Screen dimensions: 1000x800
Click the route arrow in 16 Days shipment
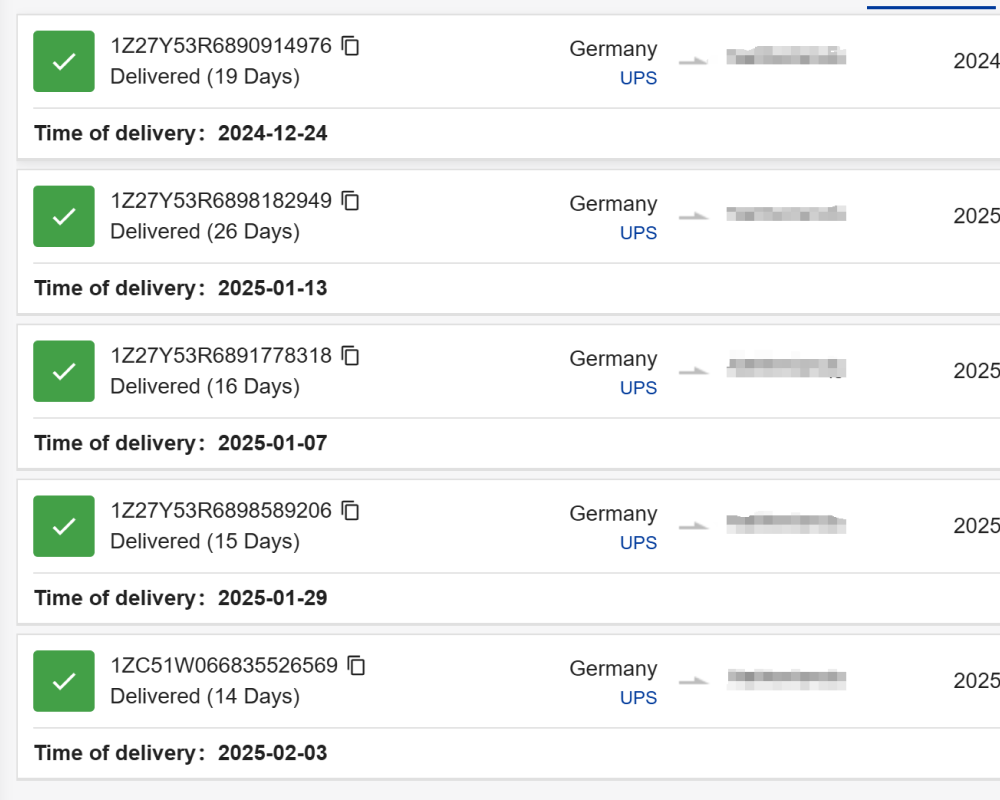(694, 371)
